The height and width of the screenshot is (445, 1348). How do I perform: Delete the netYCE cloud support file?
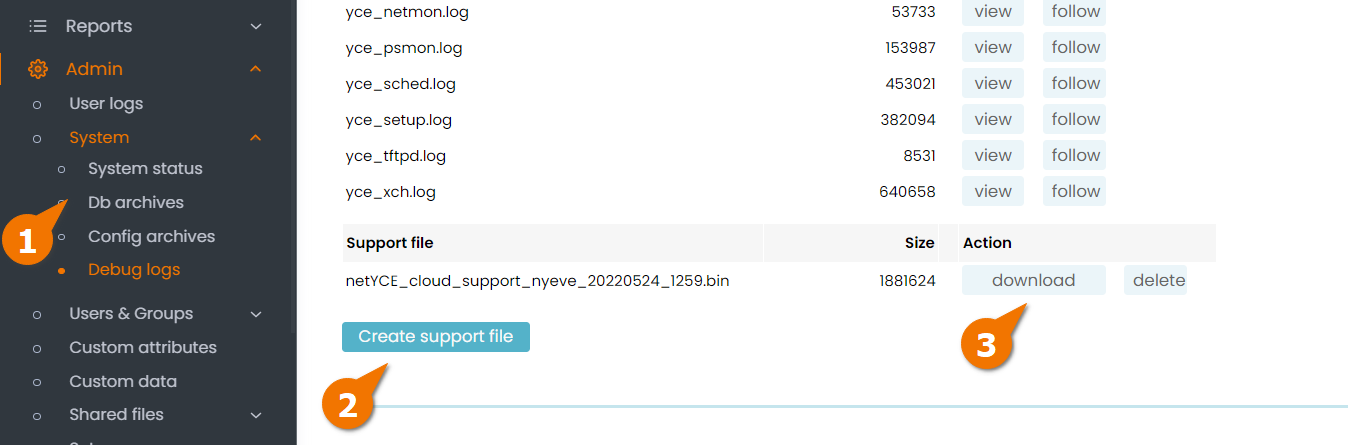tap(1155, 281)
